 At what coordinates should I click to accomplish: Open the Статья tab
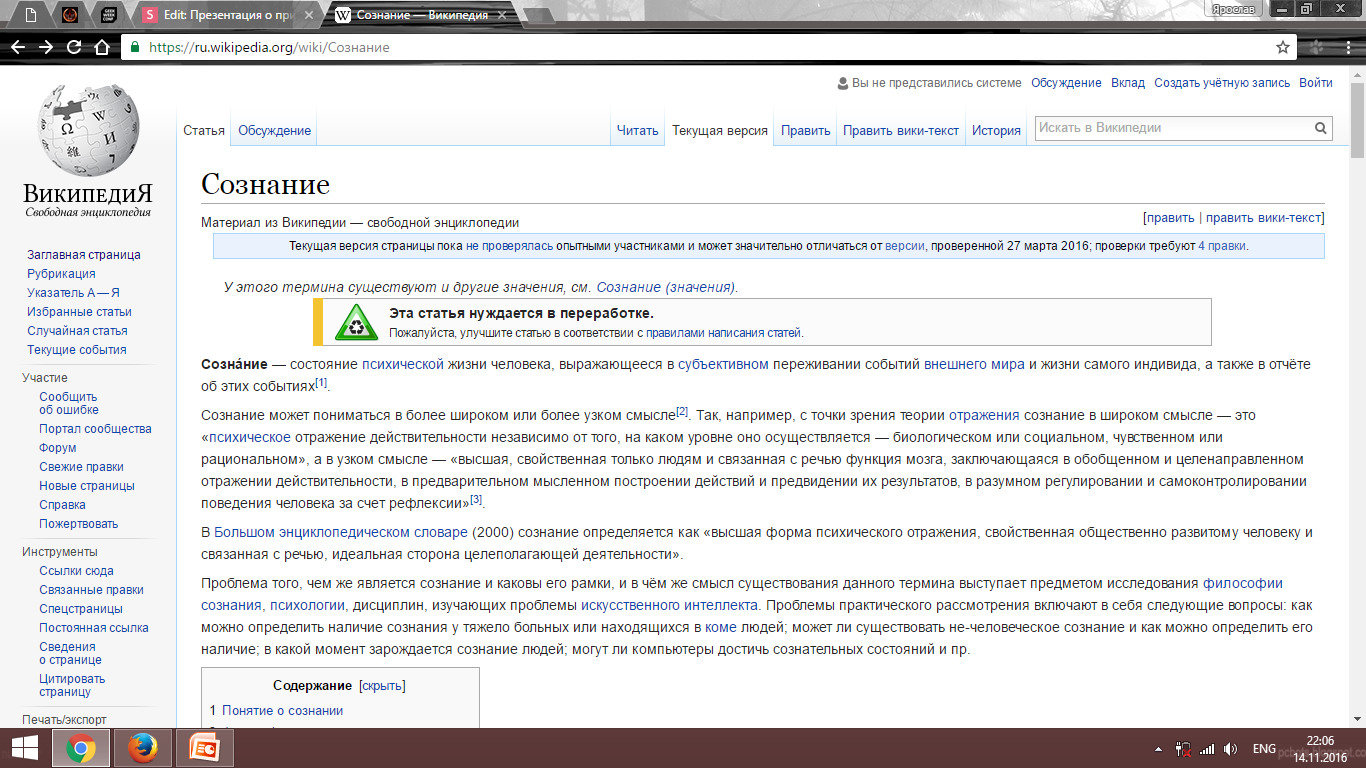pos(204,130)
